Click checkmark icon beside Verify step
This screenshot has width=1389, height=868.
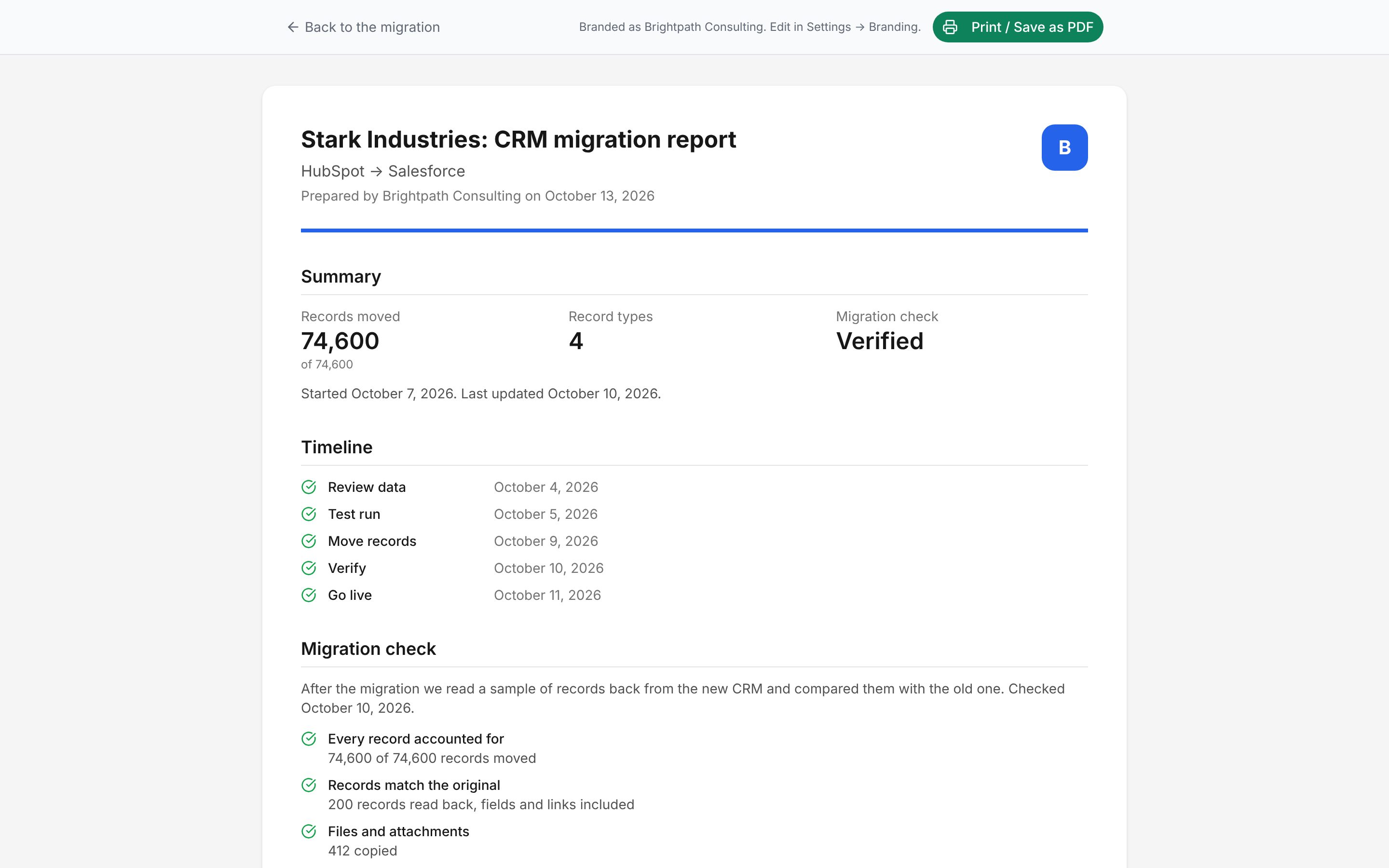click(309, 568)
